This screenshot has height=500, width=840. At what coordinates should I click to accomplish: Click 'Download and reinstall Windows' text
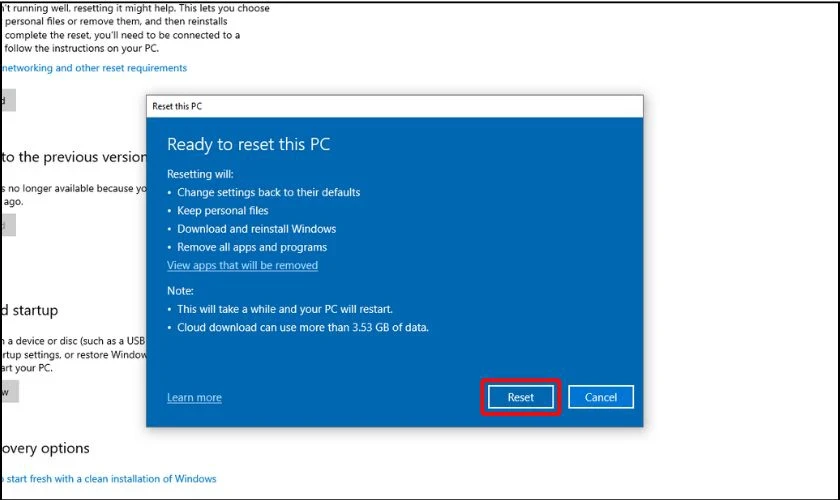click(x=257, y=228)
